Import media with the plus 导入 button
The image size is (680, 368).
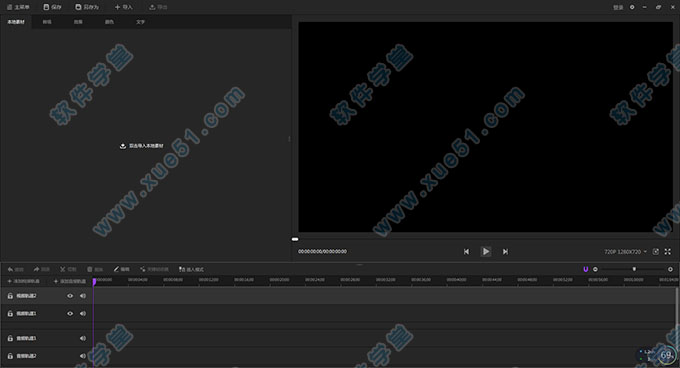click(x=124, y=7)
